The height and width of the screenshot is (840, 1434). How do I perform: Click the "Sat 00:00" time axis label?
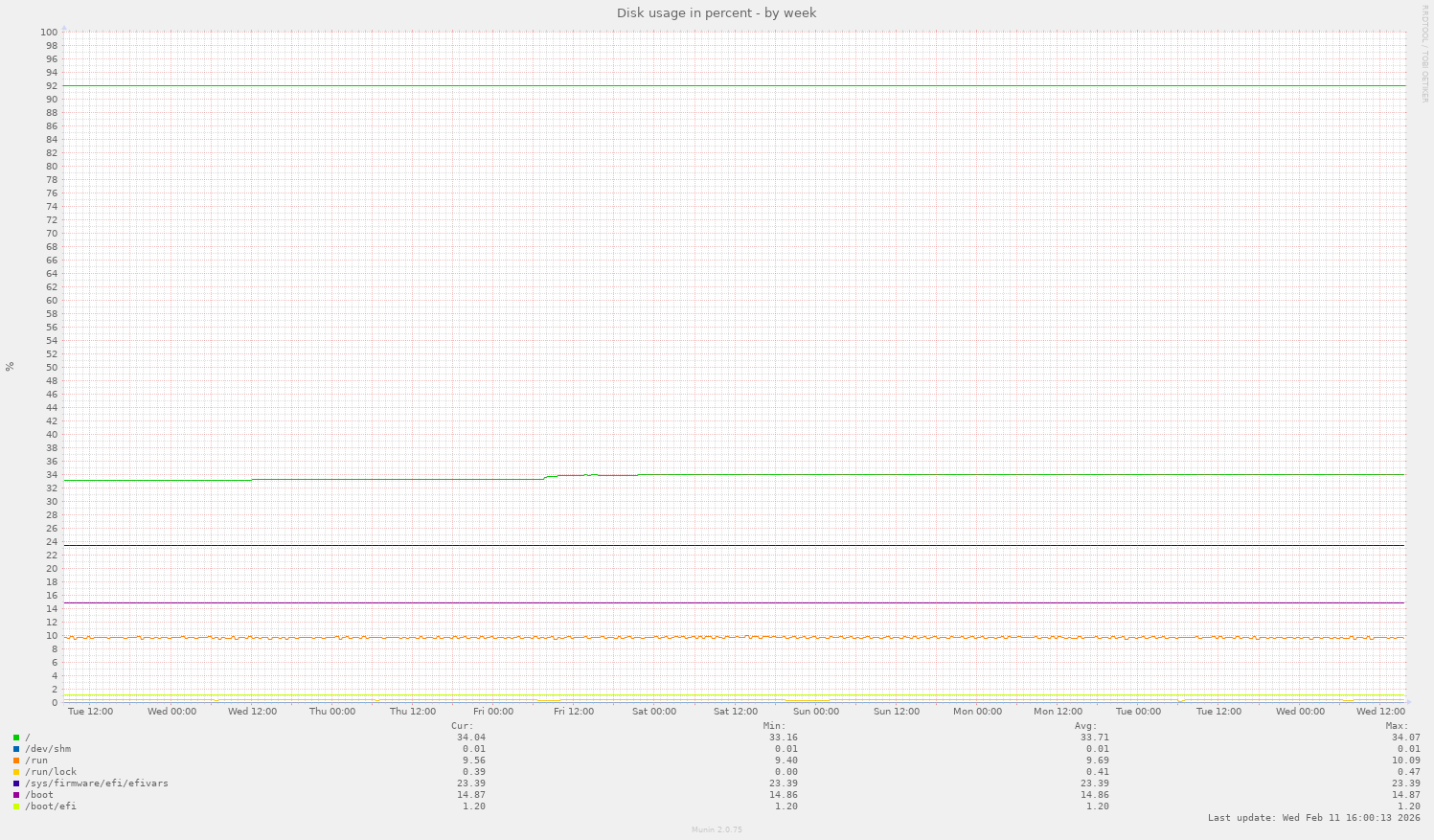[x=654, y=712]
